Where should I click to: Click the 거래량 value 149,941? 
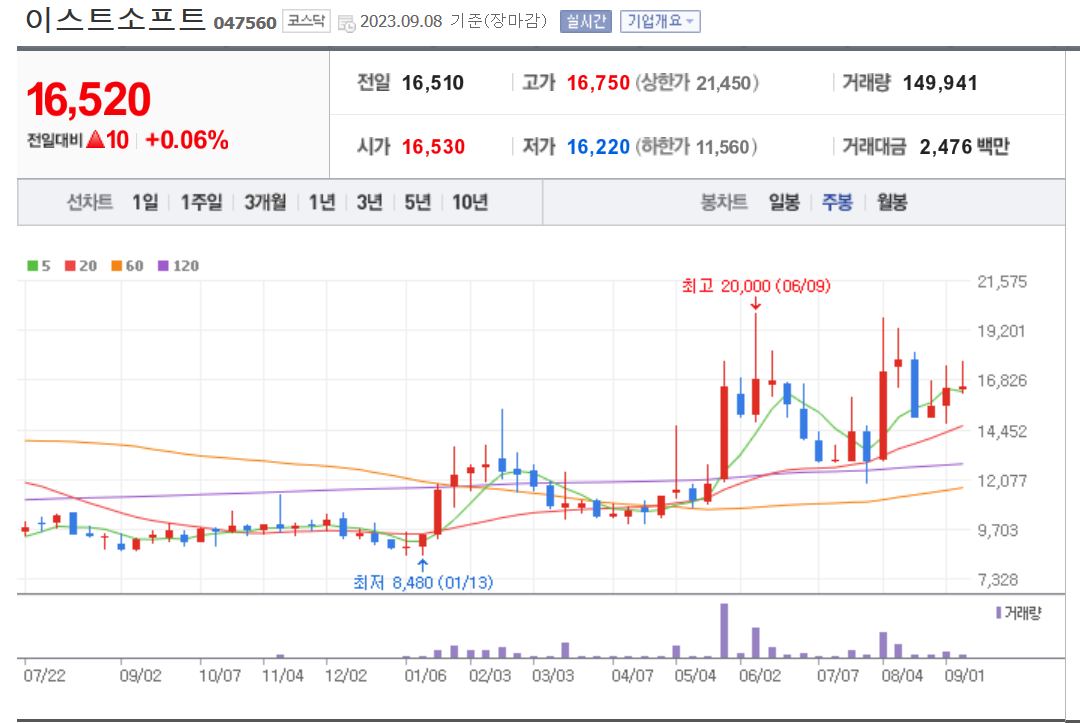tap(939, 83)
